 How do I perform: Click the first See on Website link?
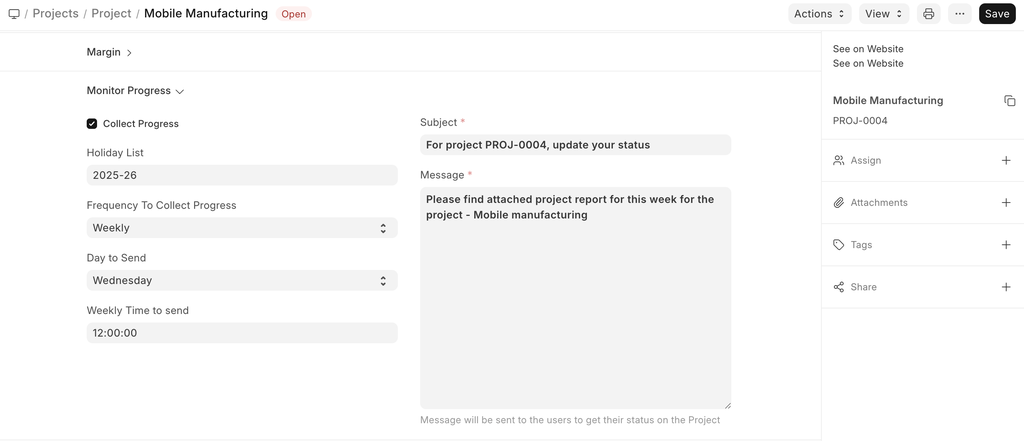(868, 49)
